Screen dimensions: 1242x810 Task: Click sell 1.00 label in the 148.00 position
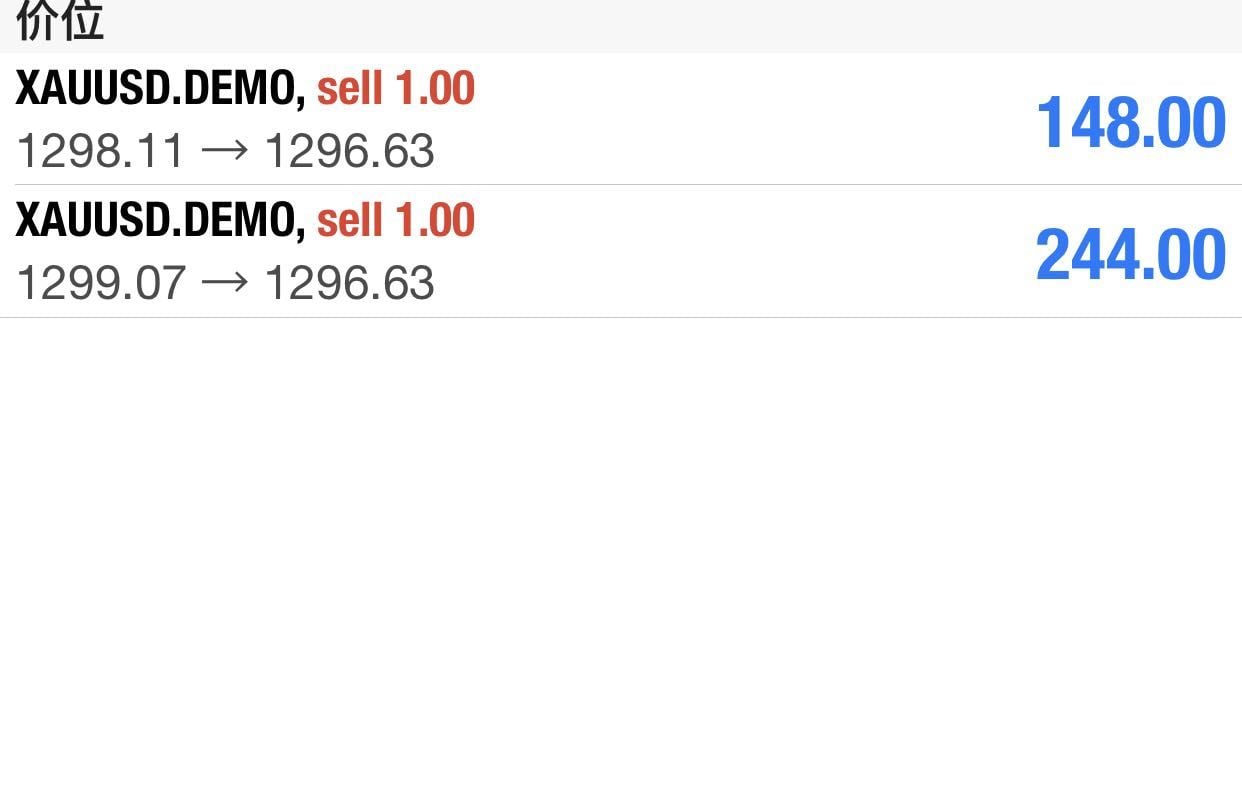(x=396, y=89)
